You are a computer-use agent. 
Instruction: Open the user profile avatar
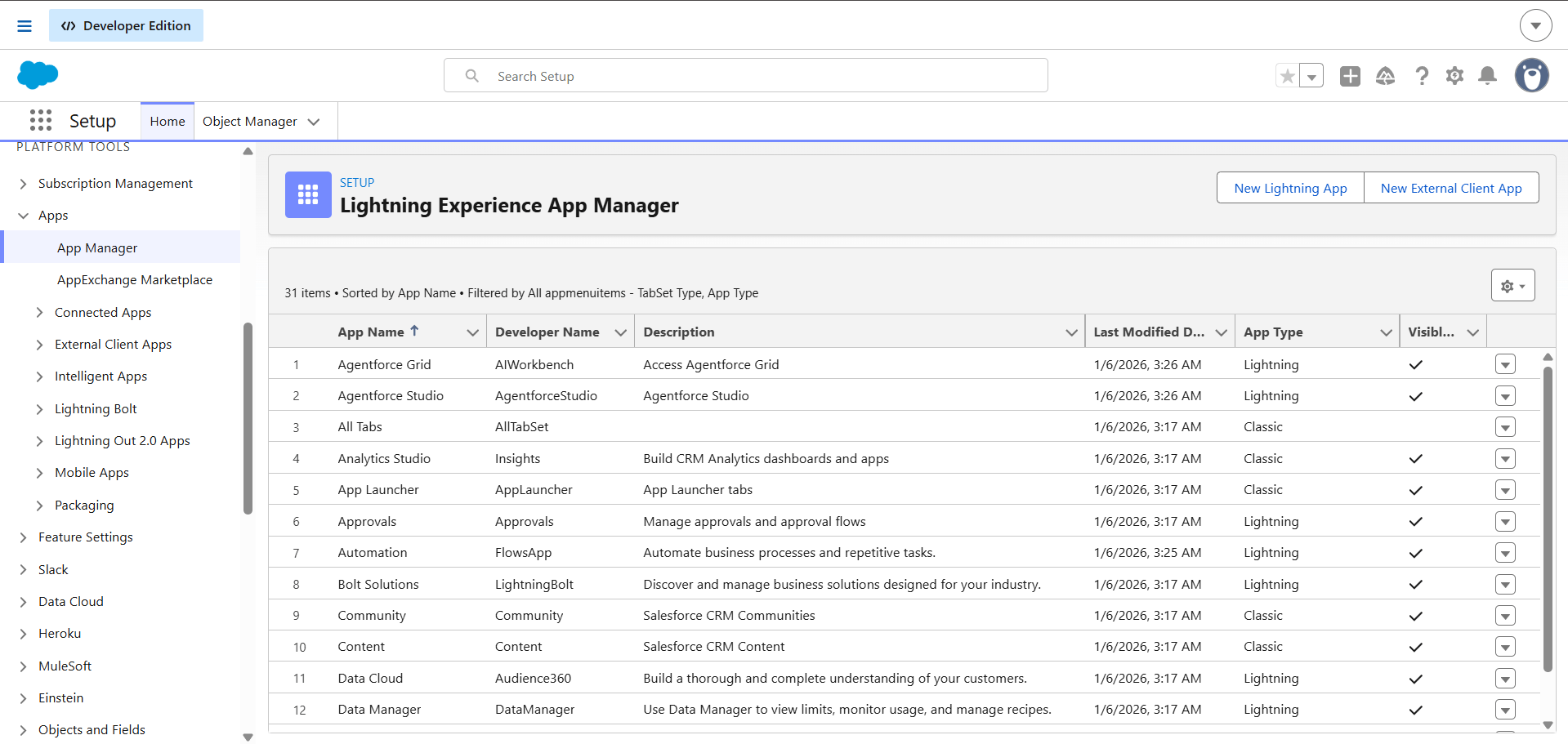[x=1532, y=75]
